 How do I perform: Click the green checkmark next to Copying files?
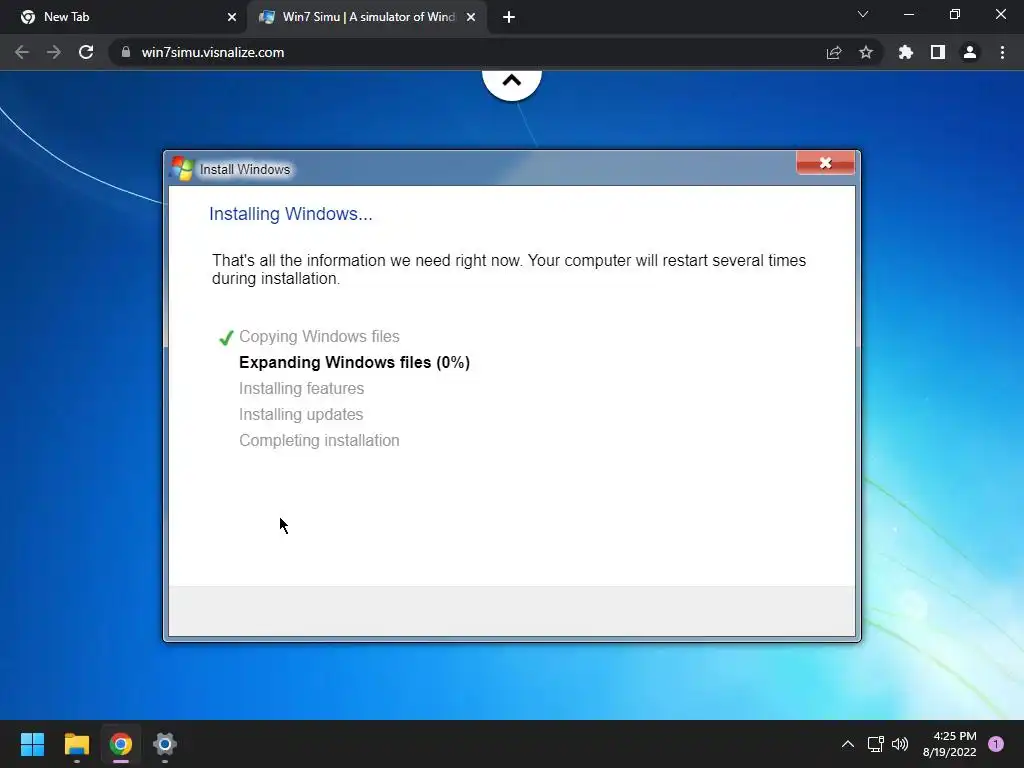226,338
